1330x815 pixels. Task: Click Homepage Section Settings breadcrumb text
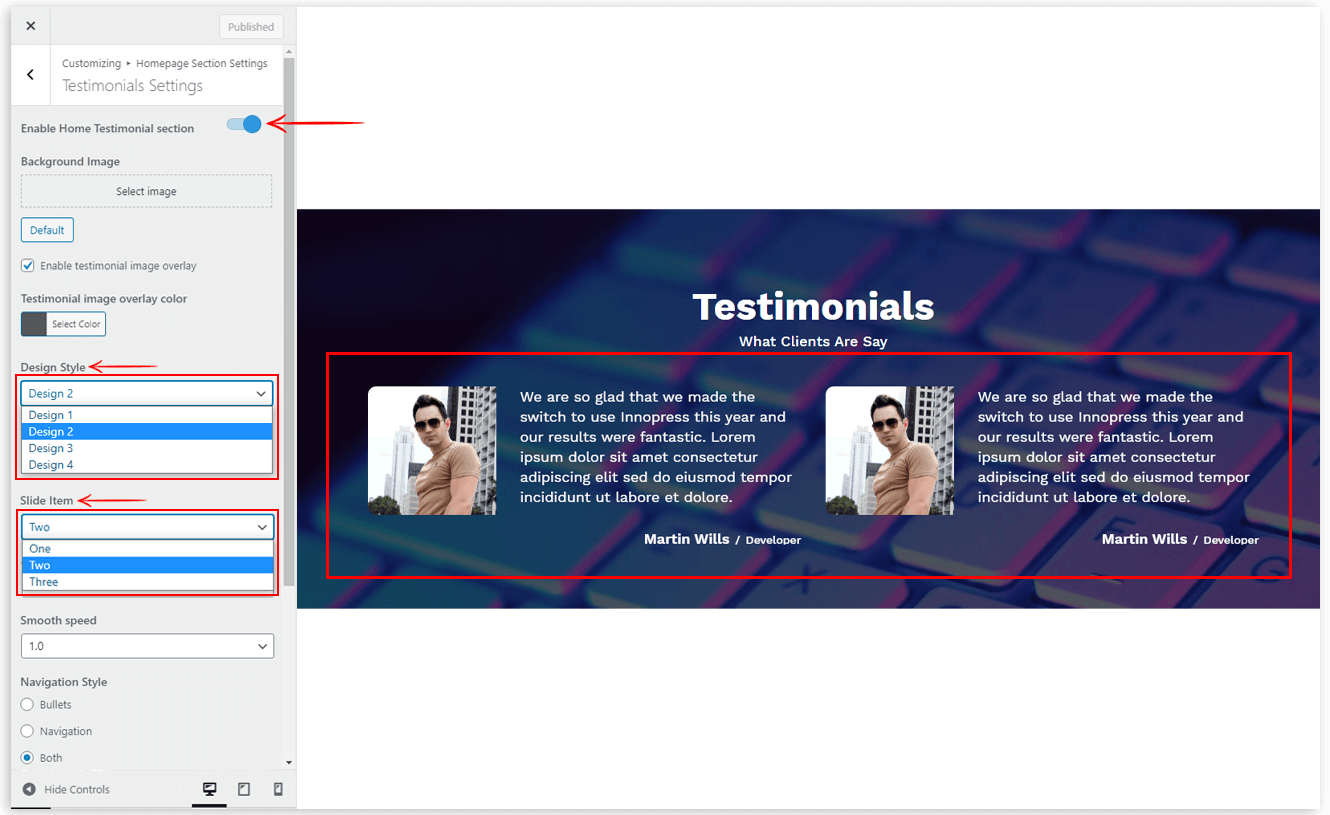point(202,64)
